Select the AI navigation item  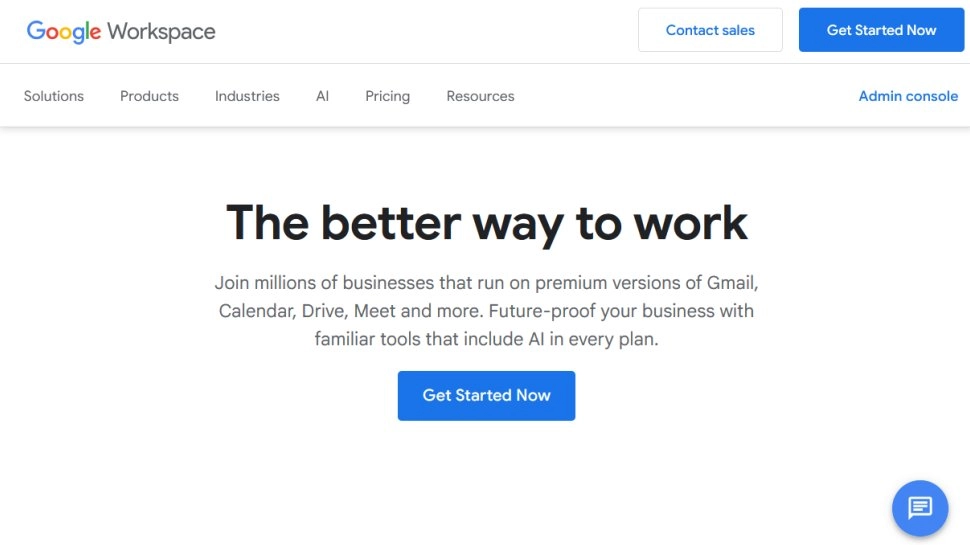[322, 96]
